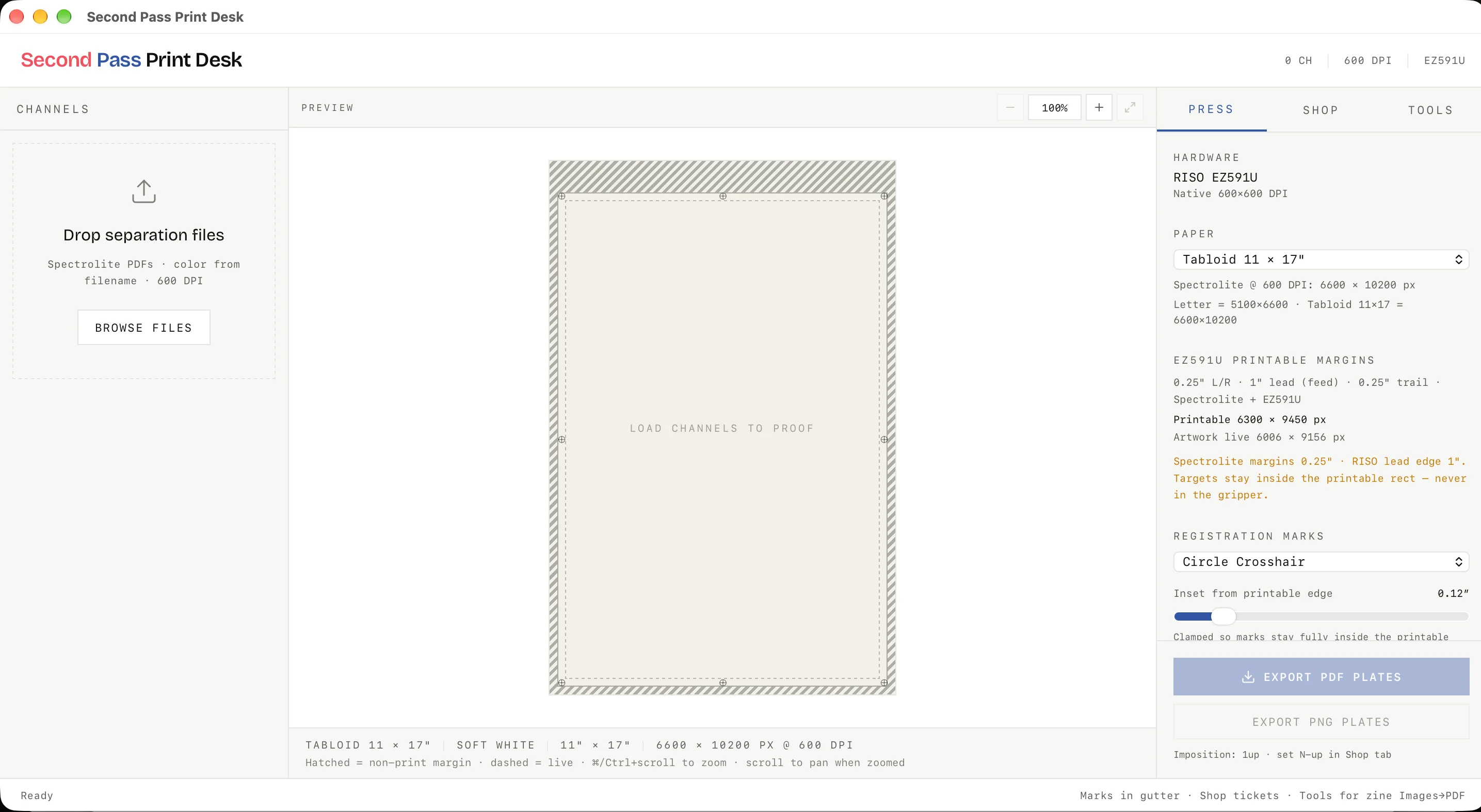
Task: Click the upload icon in drop zone
Action: tap(144, 191)
